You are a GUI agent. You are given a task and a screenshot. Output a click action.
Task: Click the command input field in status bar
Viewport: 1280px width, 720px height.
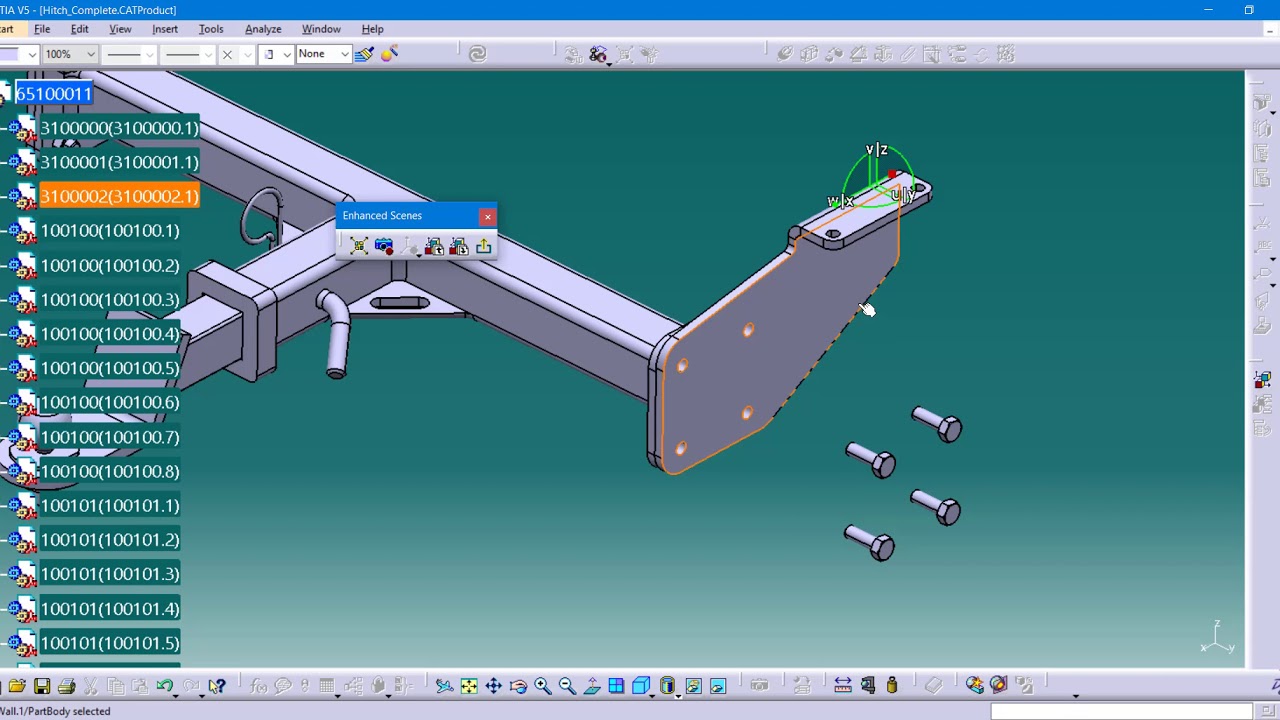click(1121, 711)
